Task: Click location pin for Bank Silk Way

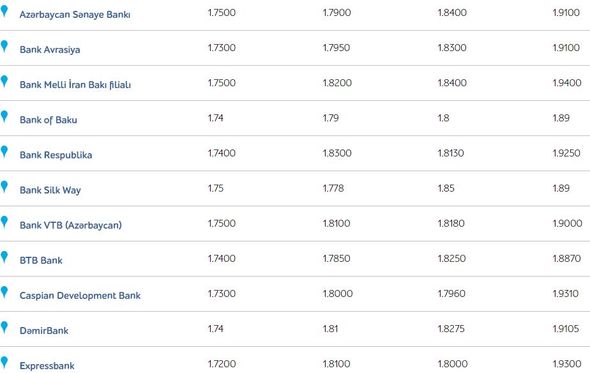Action: pyautogui.click(x=4, y=187)
